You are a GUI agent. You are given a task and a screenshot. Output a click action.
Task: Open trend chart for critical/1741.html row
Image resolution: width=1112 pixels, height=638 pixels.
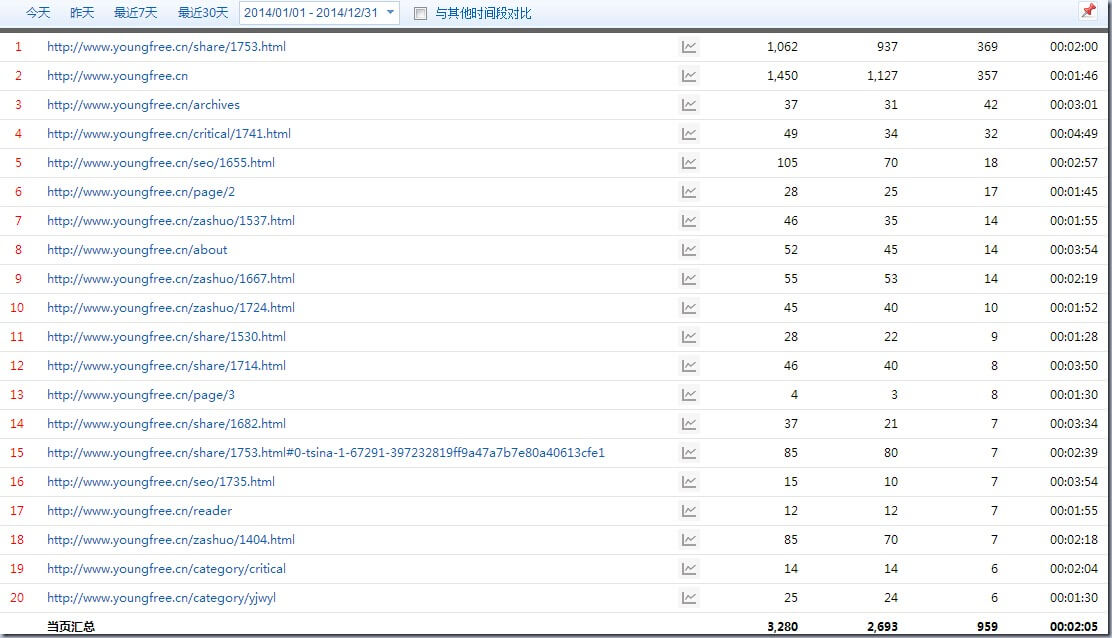689,134
